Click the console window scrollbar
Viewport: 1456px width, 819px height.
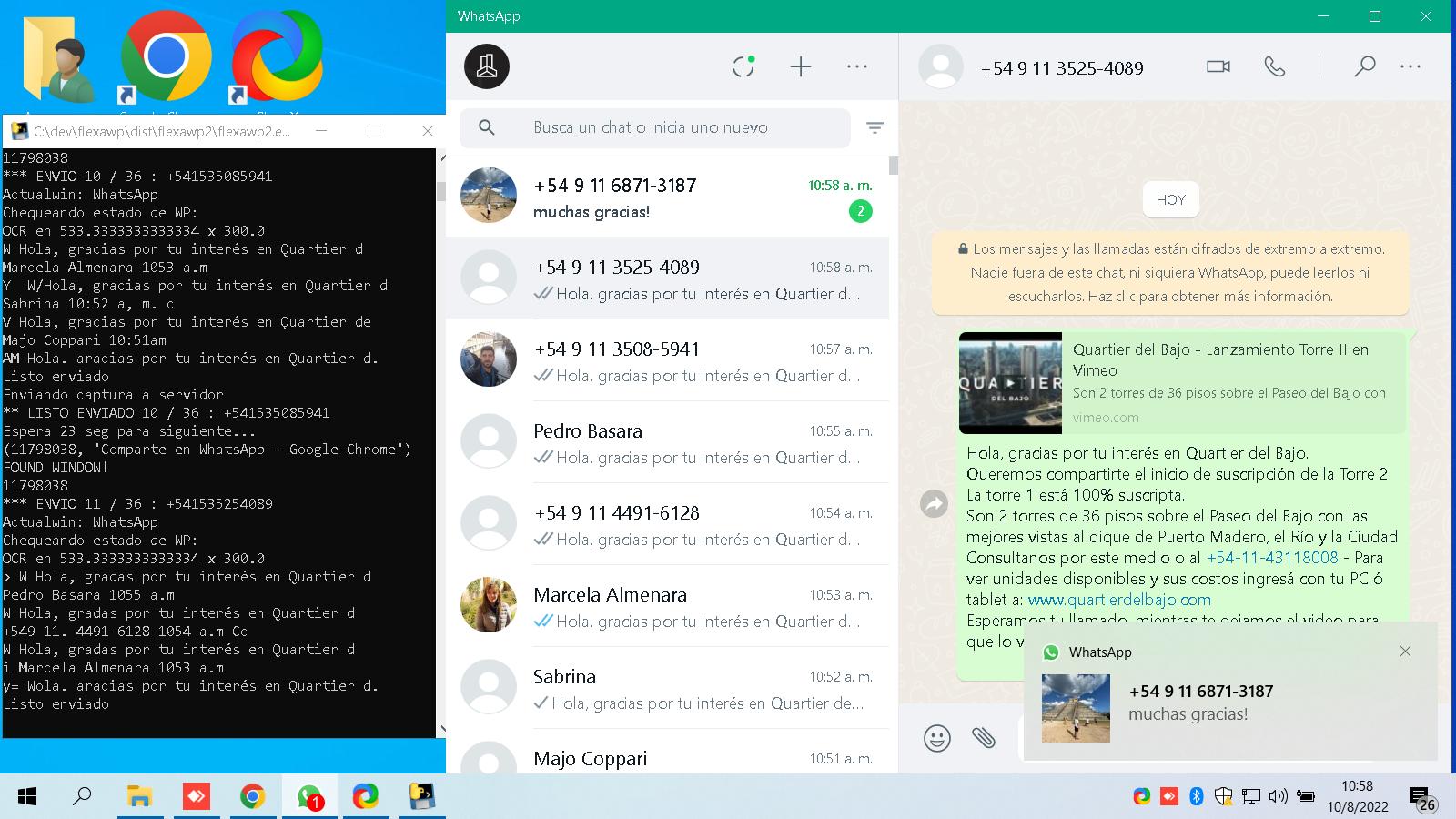click(440, 191)
